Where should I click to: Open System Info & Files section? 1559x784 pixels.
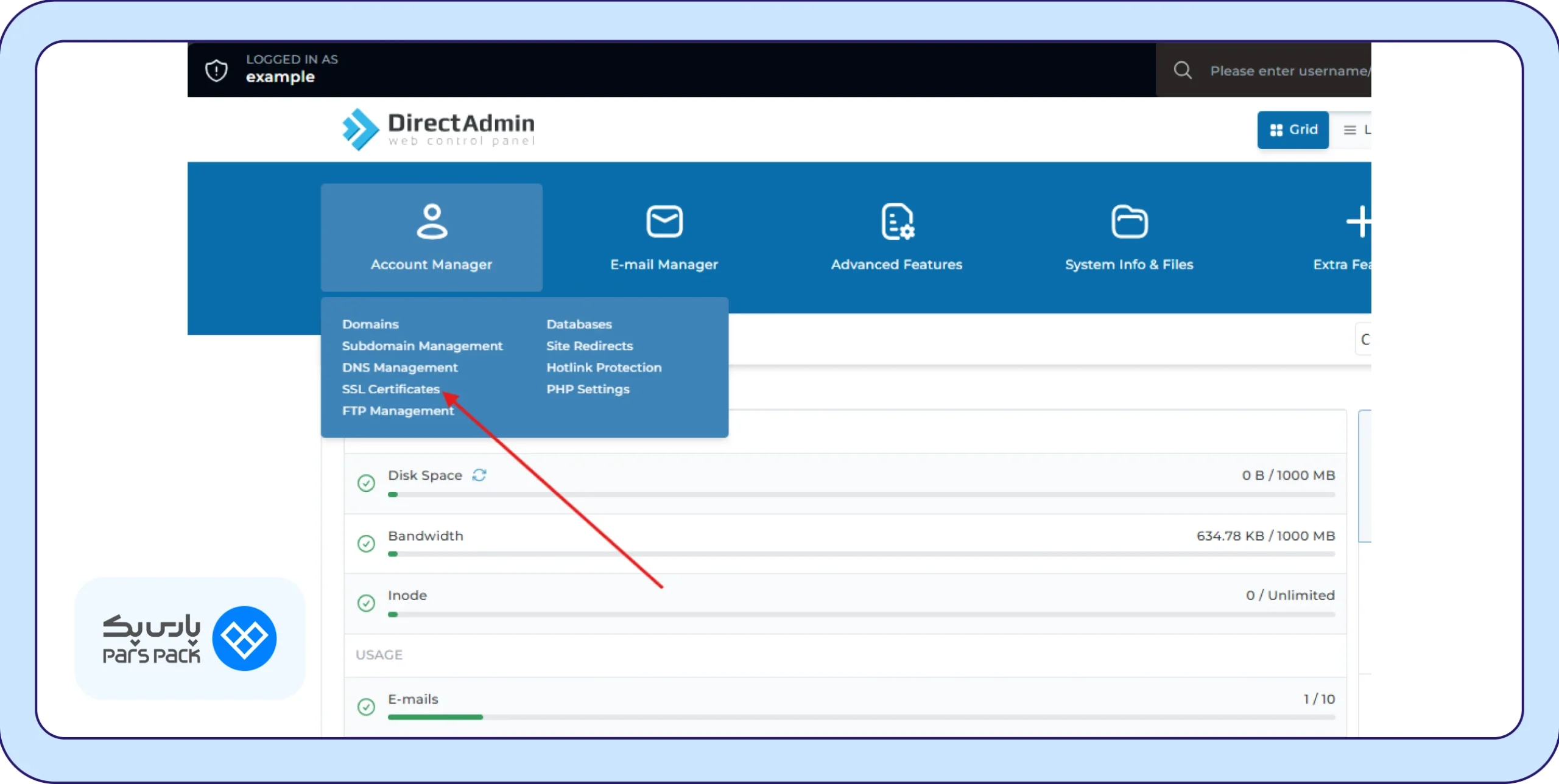pos(1129,237)
